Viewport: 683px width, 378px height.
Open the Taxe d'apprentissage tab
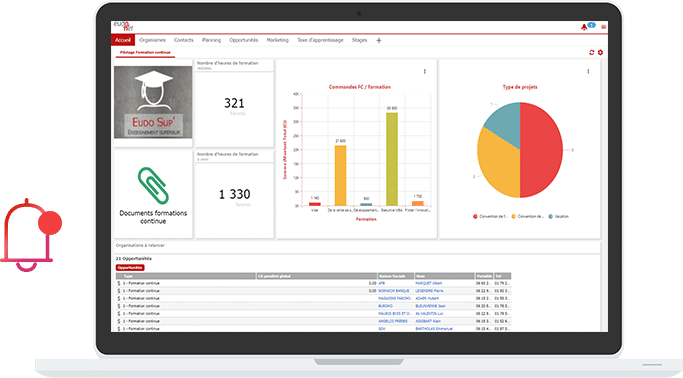coord(320,40)
